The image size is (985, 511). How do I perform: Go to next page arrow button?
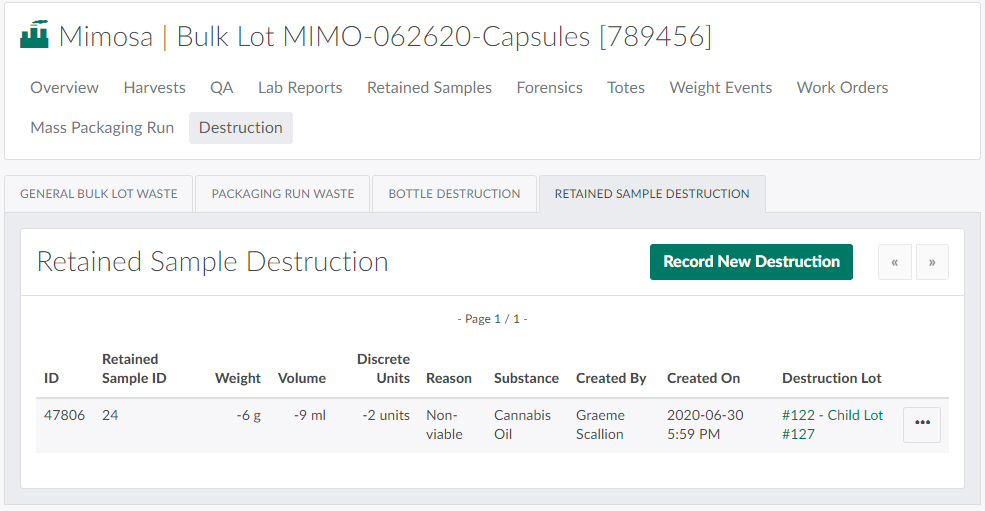pos(932,262)
